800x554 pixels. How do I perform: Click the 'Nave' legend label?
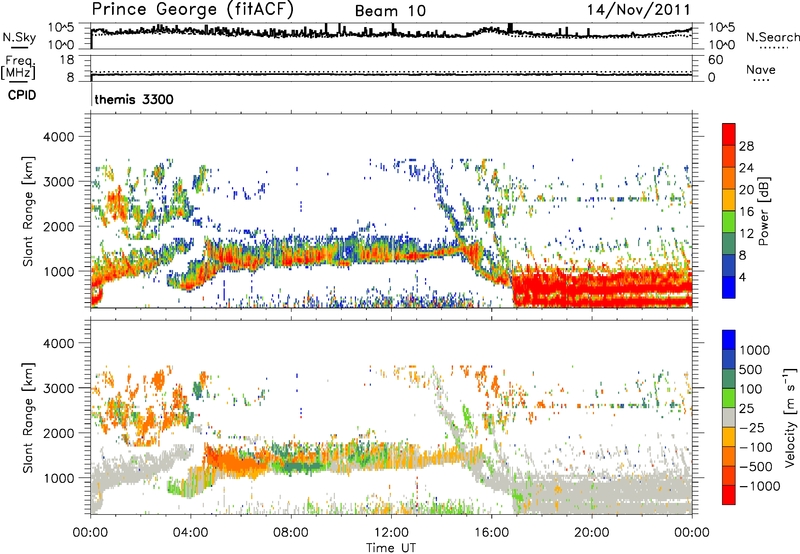coord(761,69)
